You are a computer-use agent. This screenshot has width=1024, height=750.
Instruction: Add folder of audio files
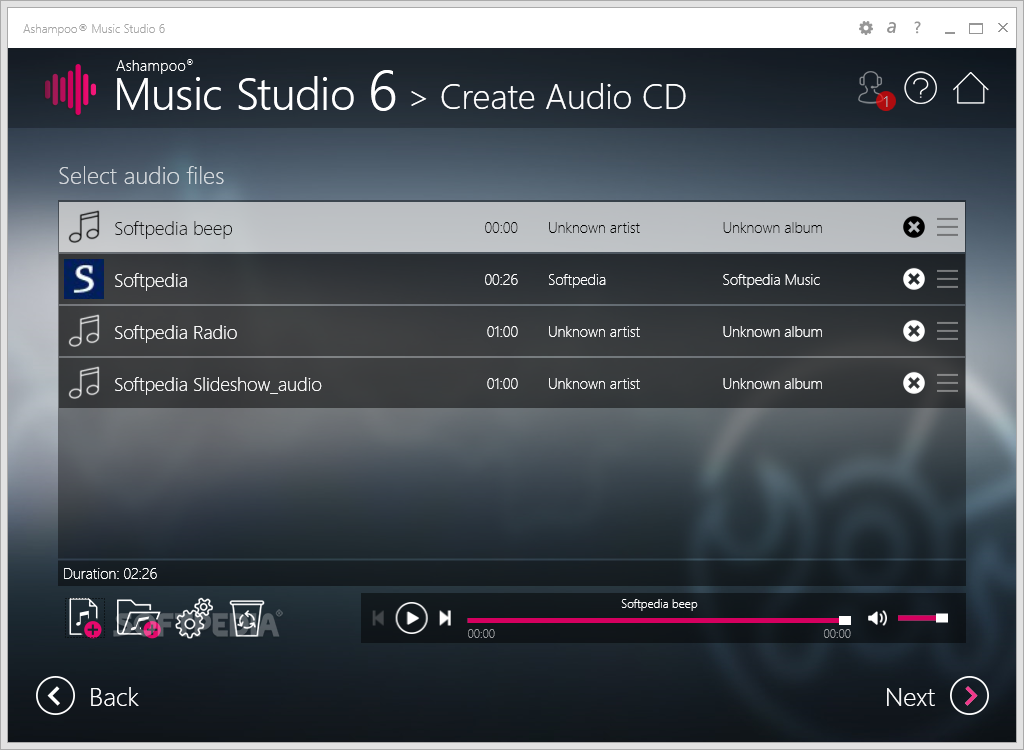pyautogui.click(x=138, y=617)
